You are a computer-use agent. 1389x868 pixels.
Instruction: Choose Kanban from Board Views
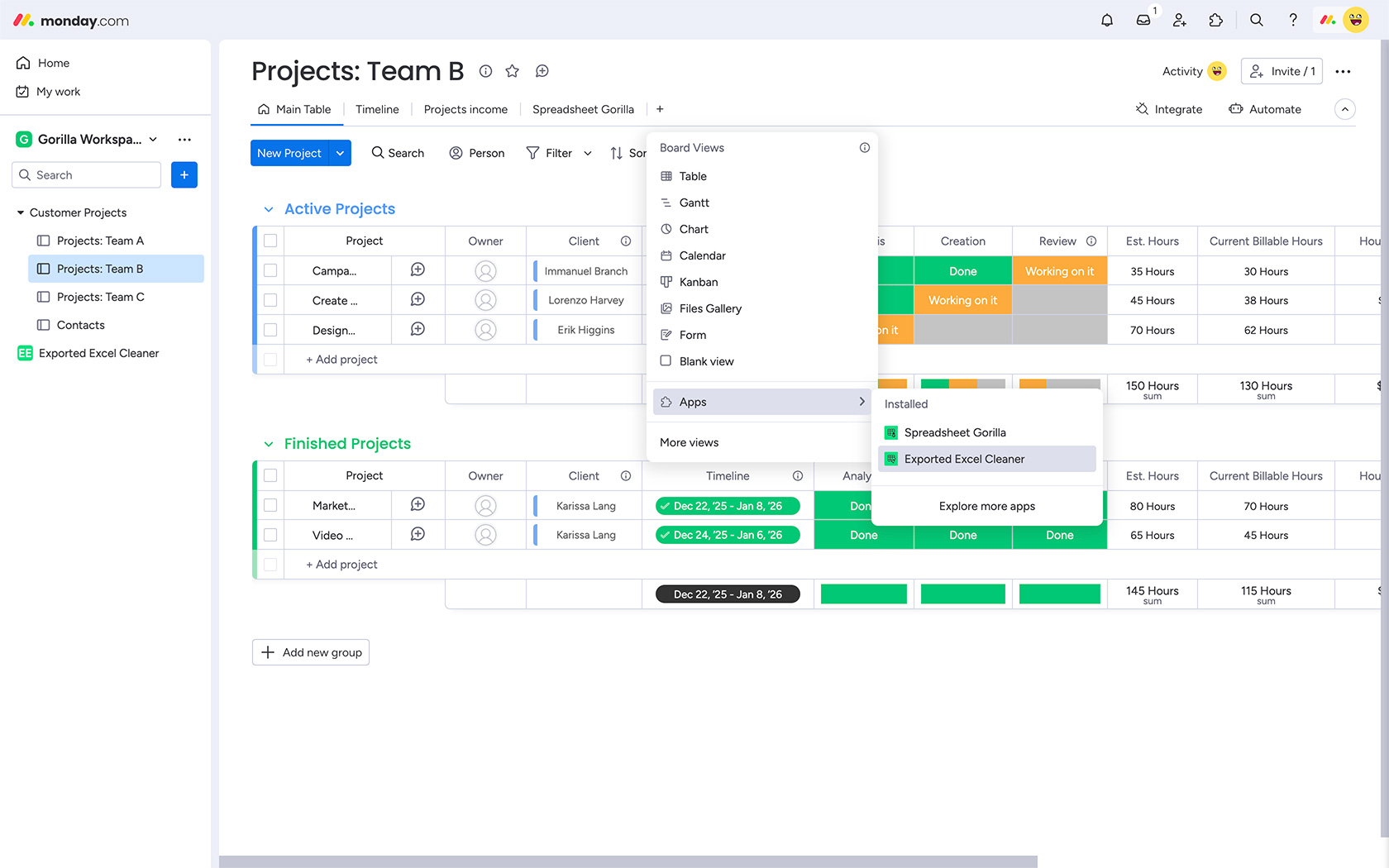(x=698, y=282)
